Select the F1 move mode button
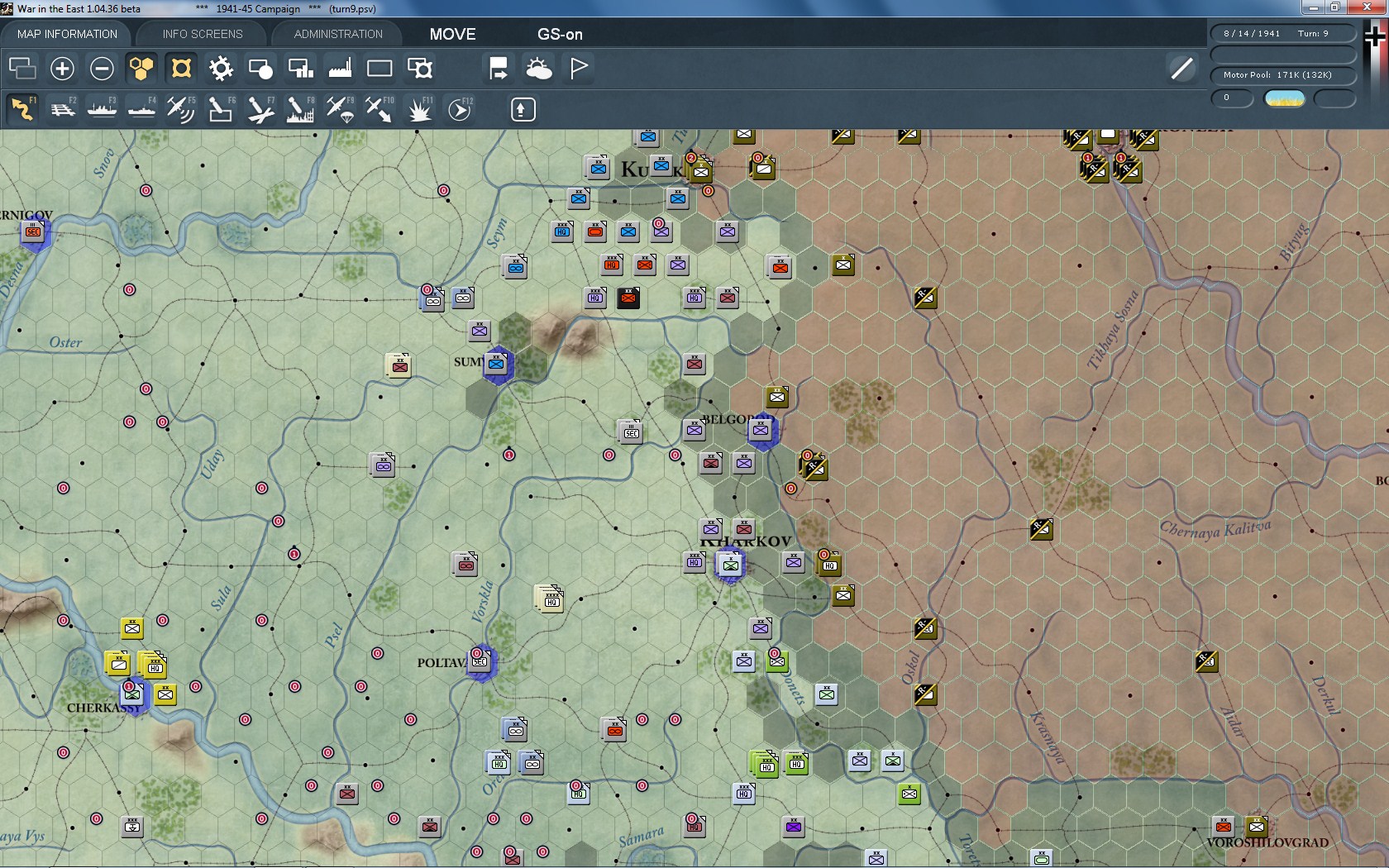 (22, 109)
